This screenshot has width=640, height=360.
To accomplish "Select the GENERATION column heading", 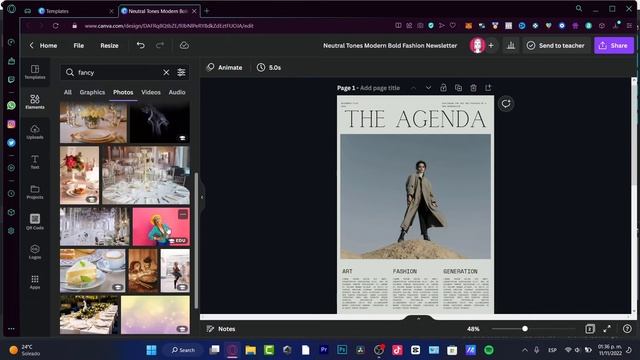I will point(460,271).
